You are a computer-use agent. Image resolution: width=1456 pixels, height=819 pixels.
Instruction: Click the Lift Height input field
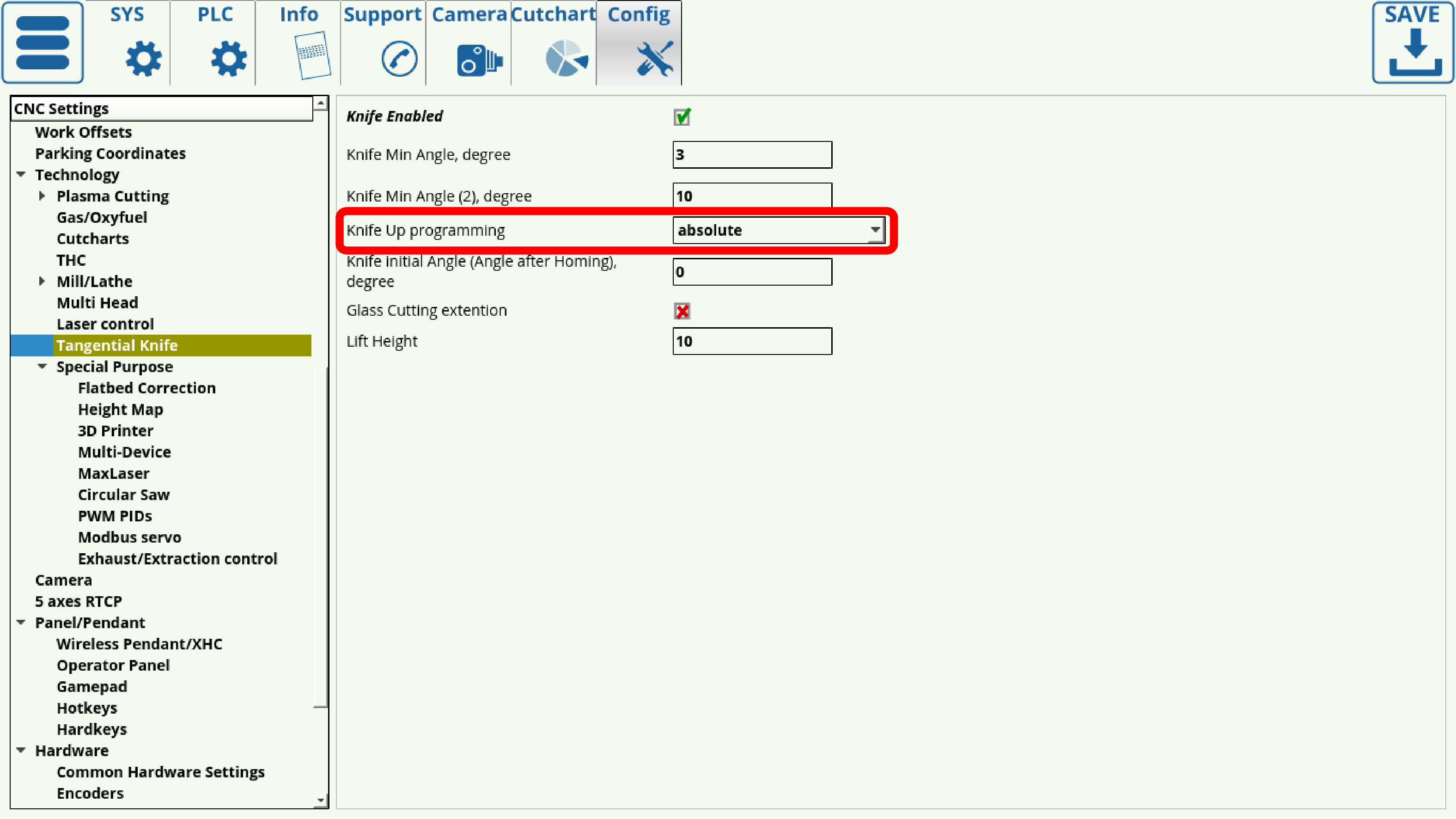click(x=752, y=342)
